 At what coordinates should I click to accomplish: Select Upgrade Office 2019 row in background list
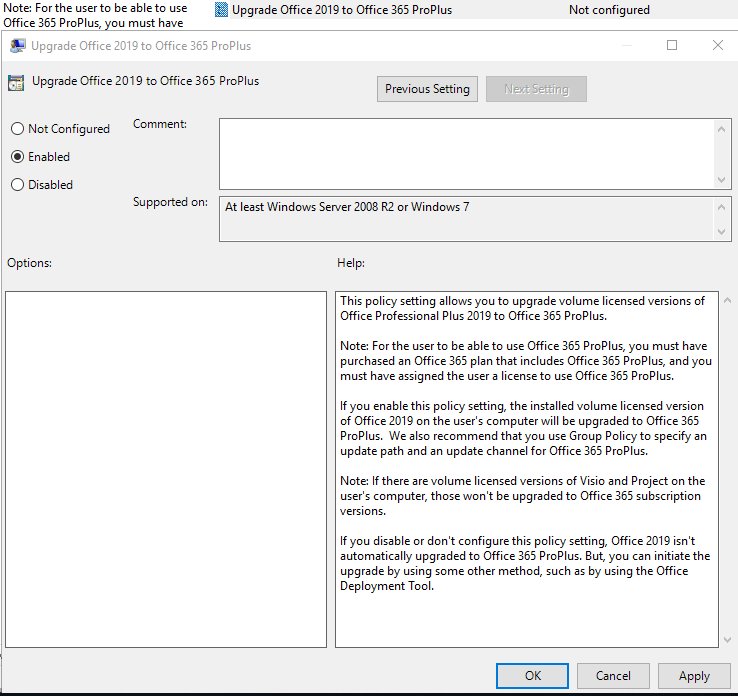pyautogui.click(x=473, y=9)
